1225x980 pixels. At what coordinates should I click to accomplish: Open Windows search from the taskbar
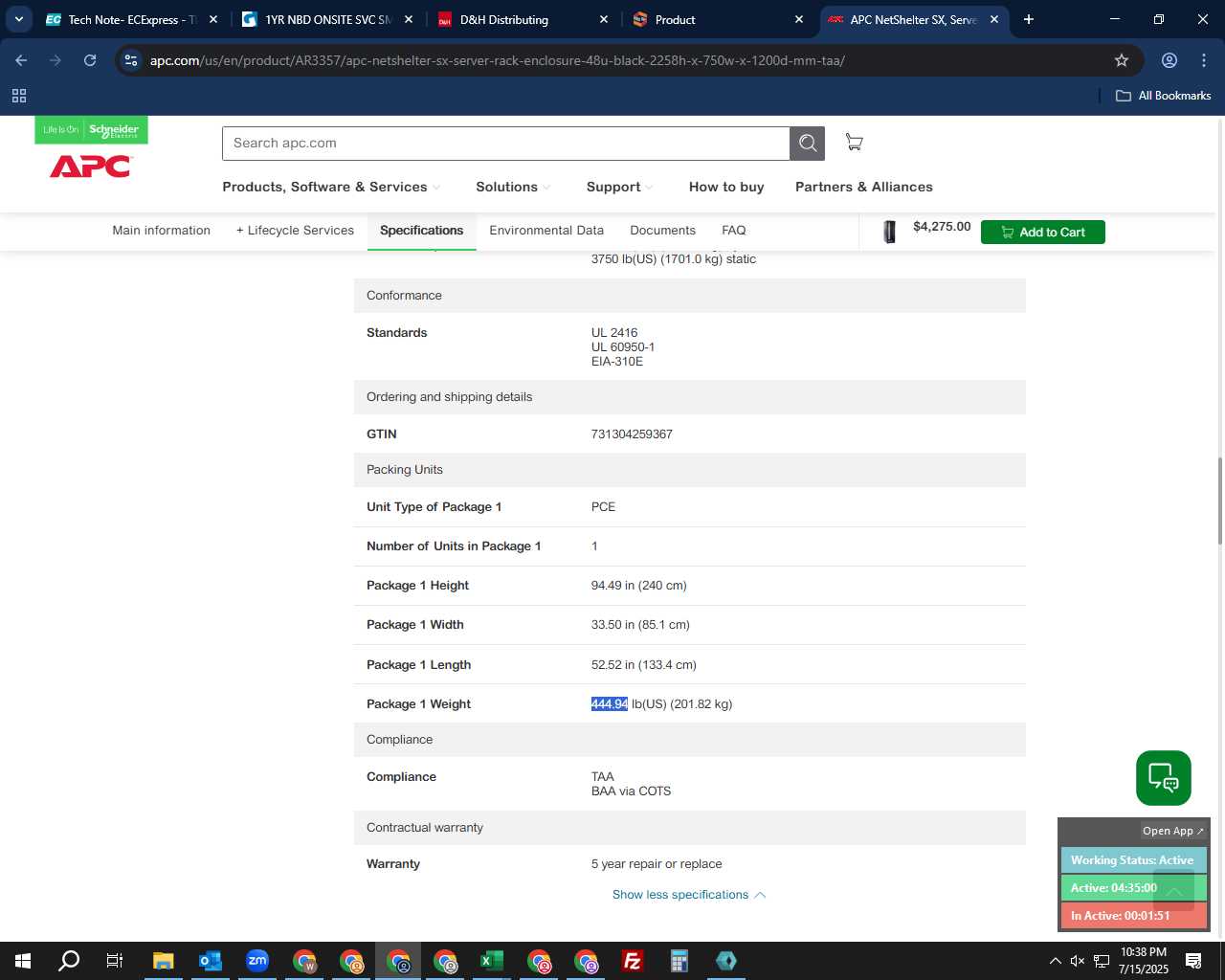(69, 961)
